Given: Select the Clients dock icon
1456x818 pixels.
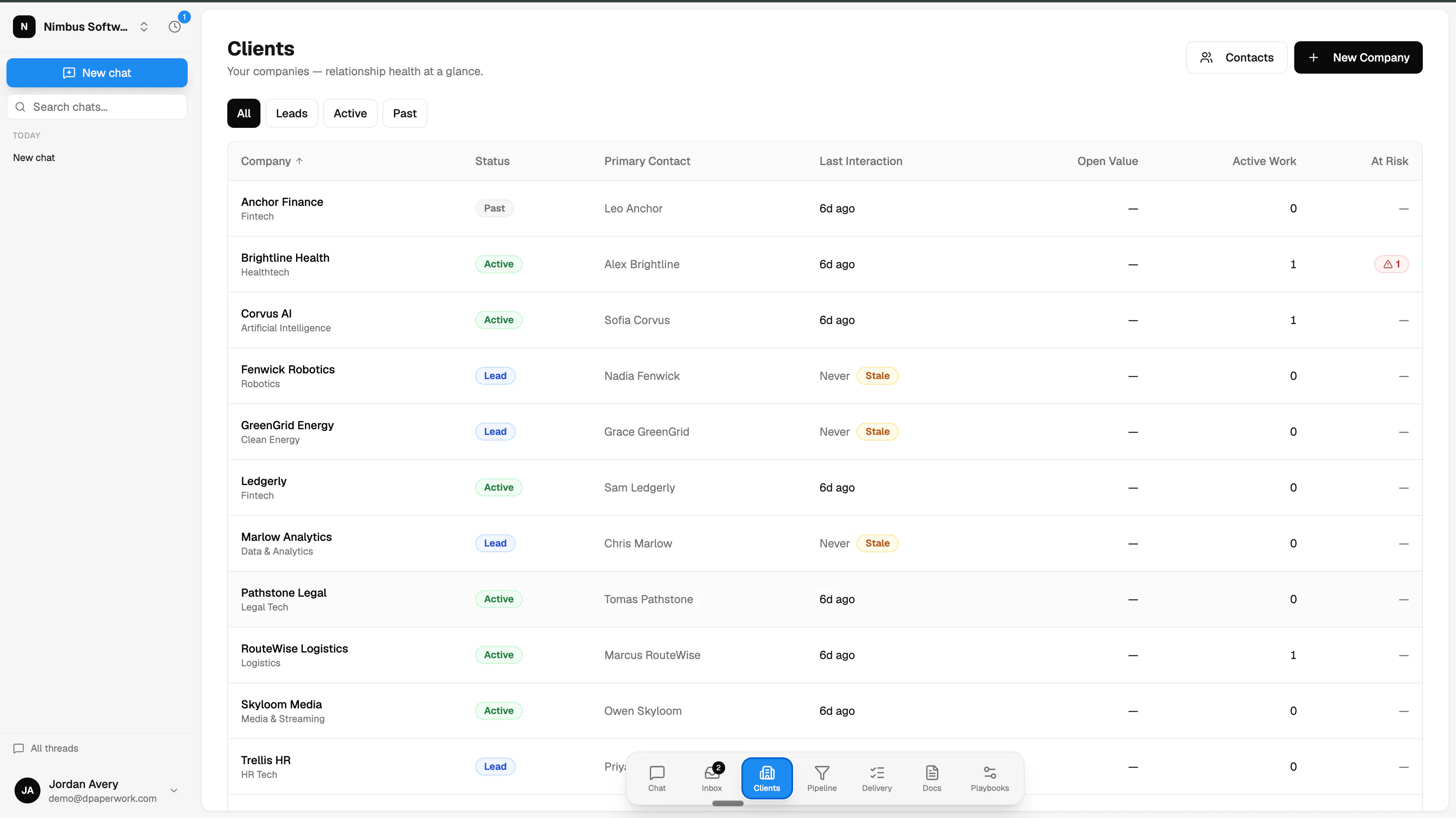Looking at the screenshot, I should [766, 778].
